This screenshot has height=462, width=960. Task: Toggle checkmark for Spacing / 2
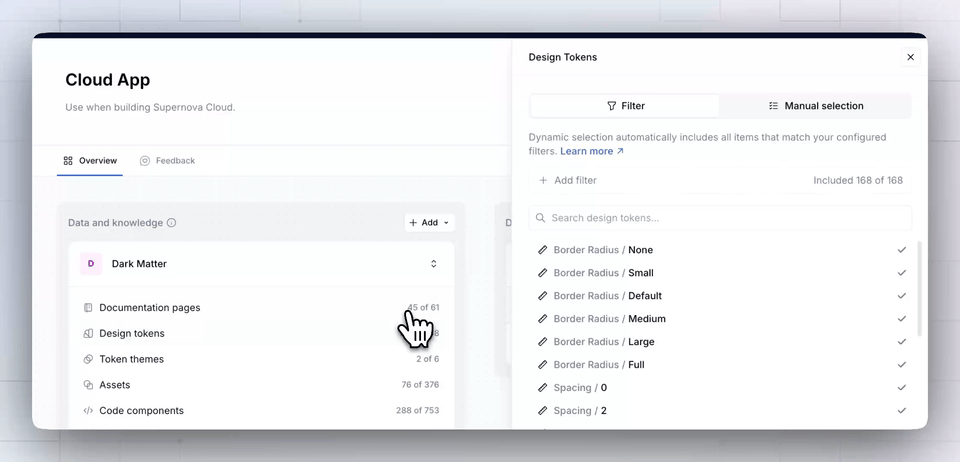901,411
